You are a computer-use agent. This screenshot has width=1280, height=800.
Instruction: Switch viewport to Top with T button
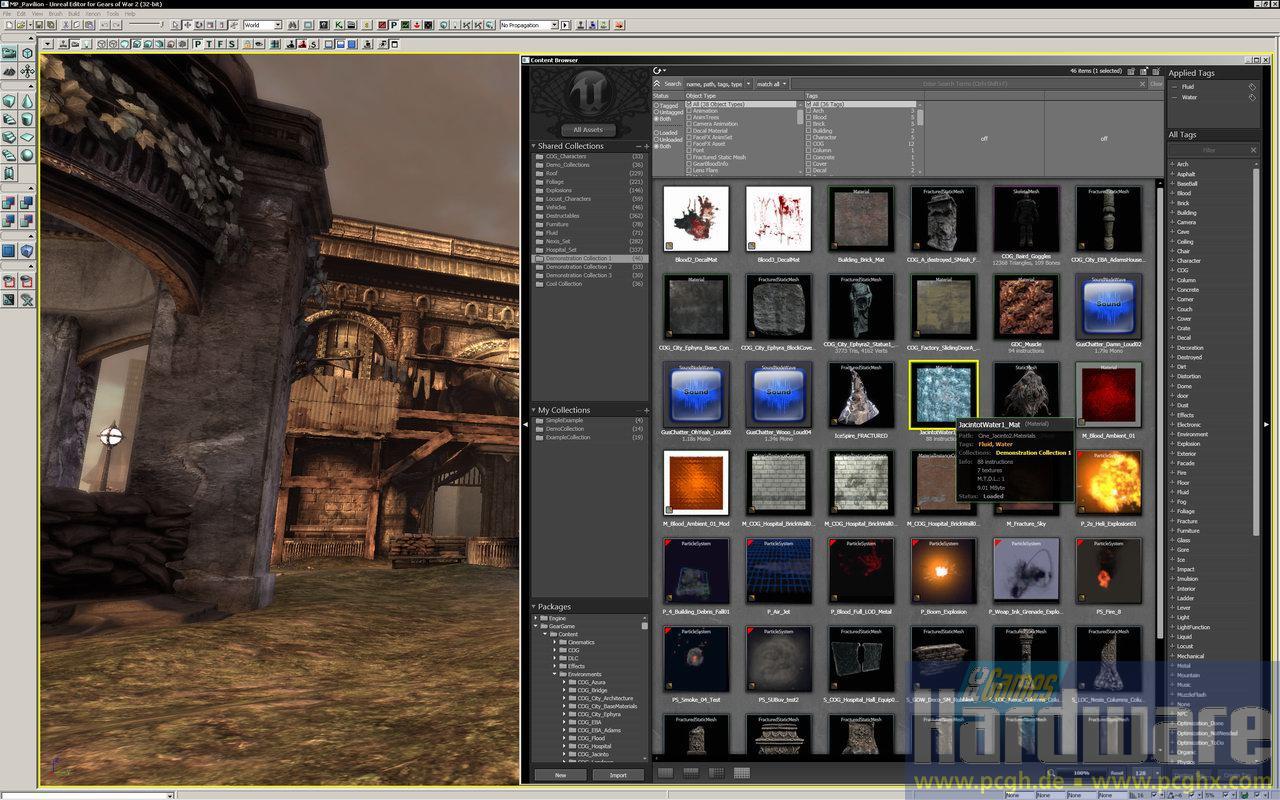208,44
